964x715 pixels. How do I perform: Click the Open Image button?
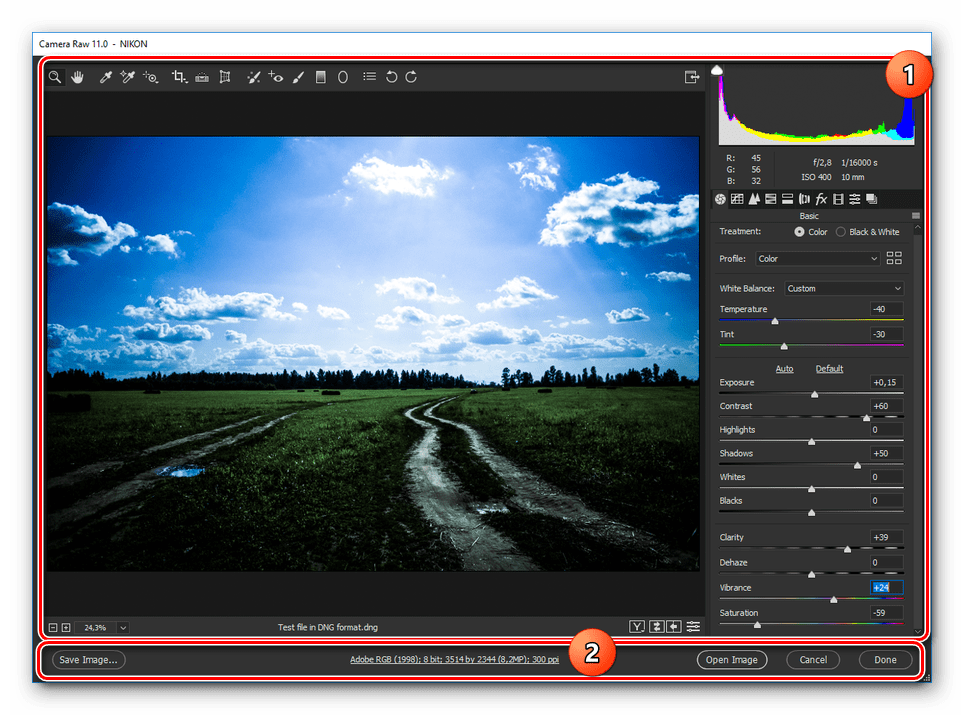(731, 659)
